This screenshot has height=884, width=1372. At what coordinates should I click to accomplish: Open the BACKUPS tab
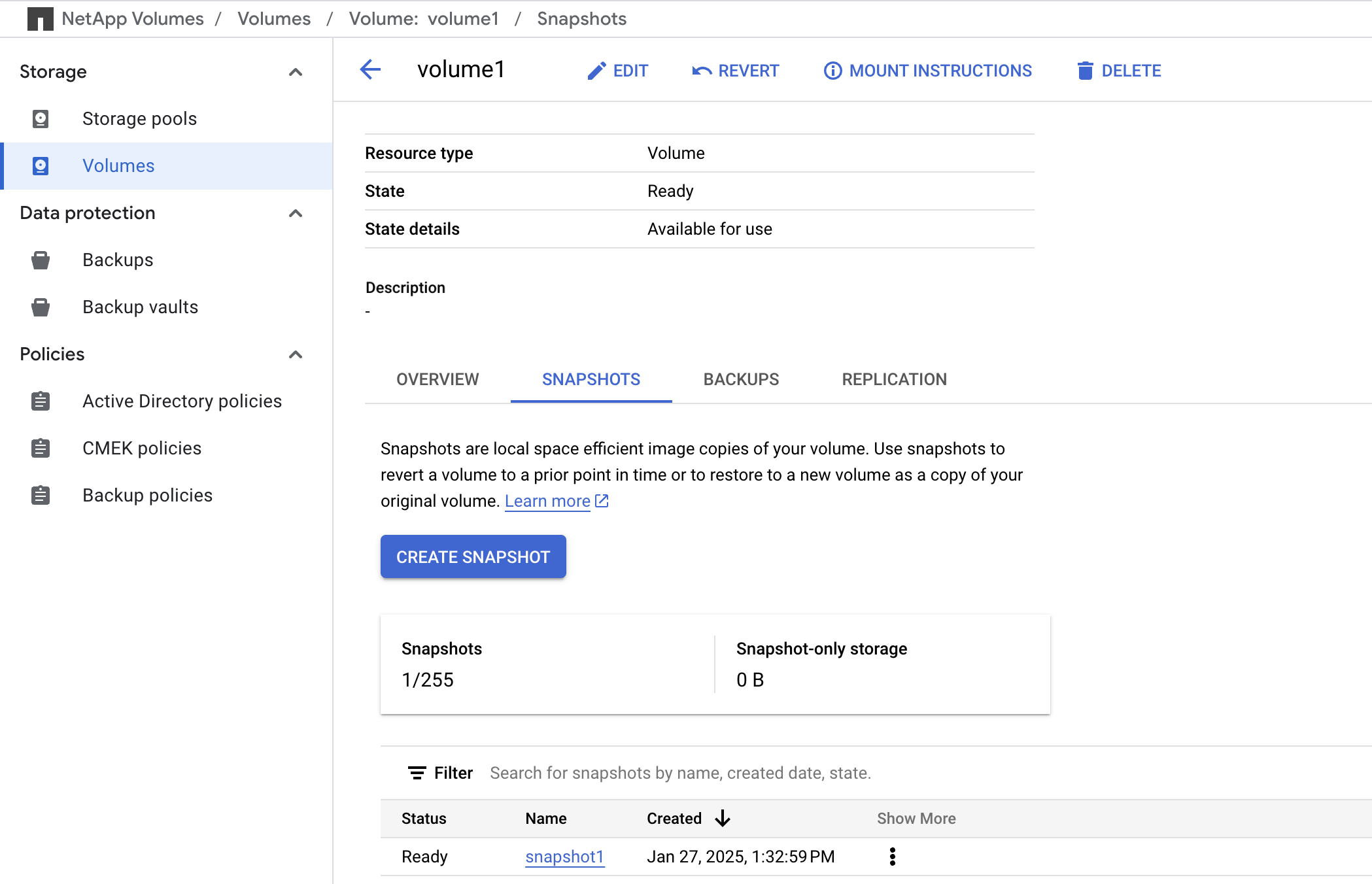point(741,379)
